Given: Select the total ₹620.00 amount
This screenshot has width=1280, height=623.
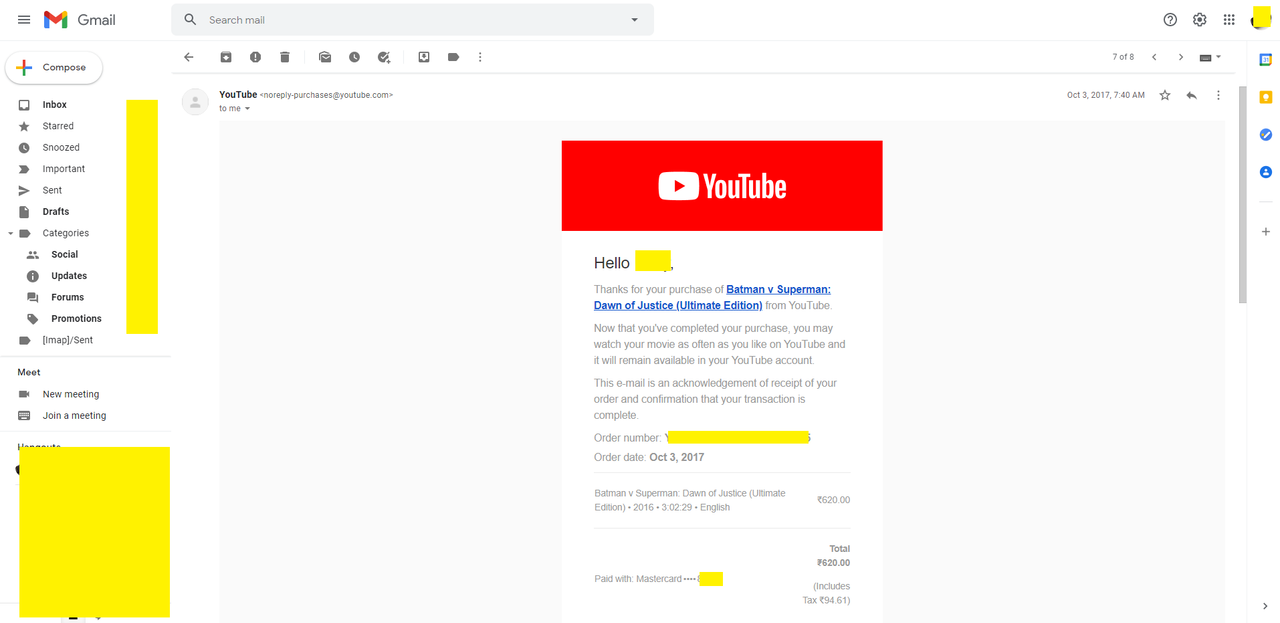Looking at the screenshot, I should click(x=833, y=563).
